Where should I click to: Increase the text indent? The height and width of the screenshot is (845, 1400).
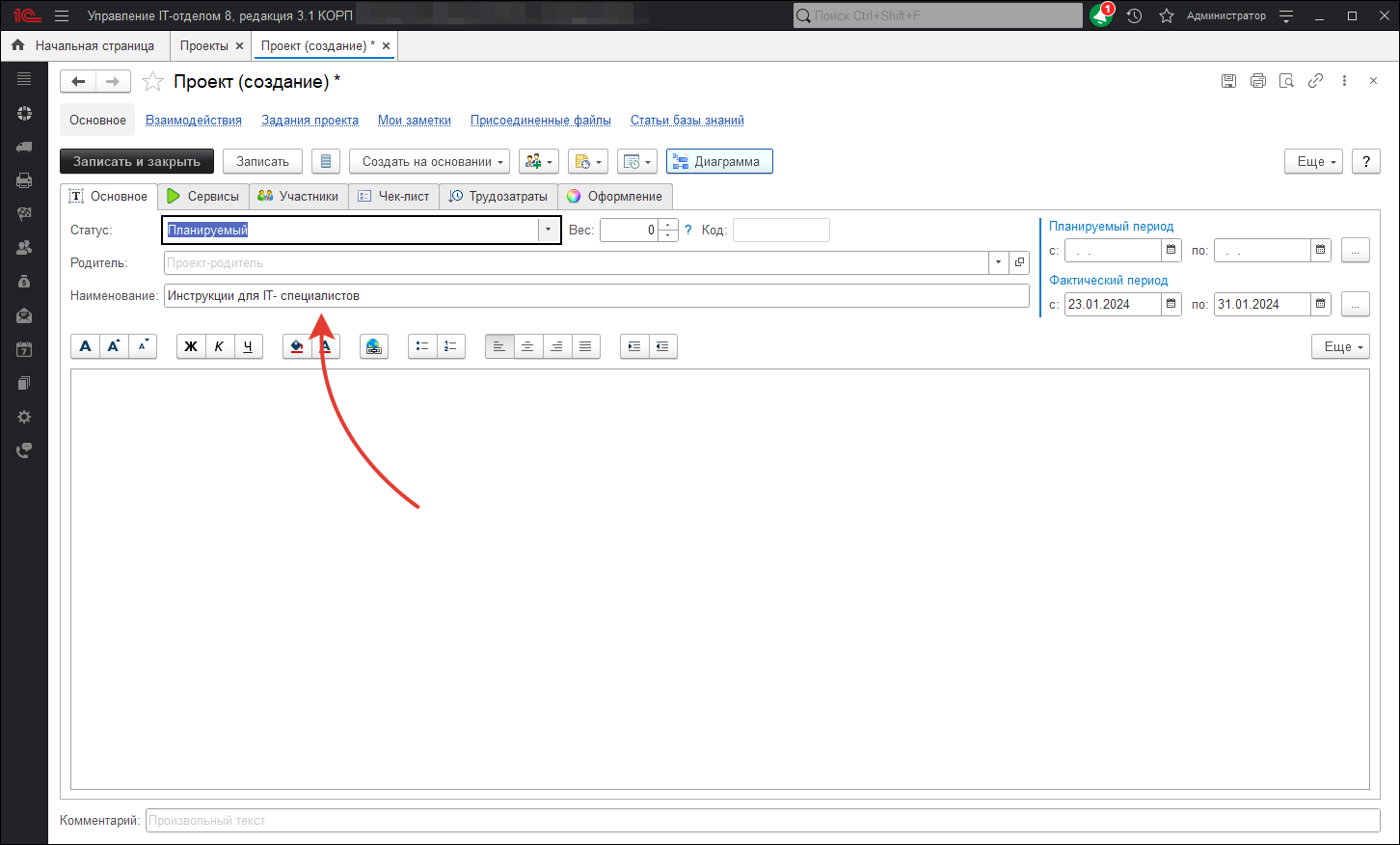click(x=633, y=346)
